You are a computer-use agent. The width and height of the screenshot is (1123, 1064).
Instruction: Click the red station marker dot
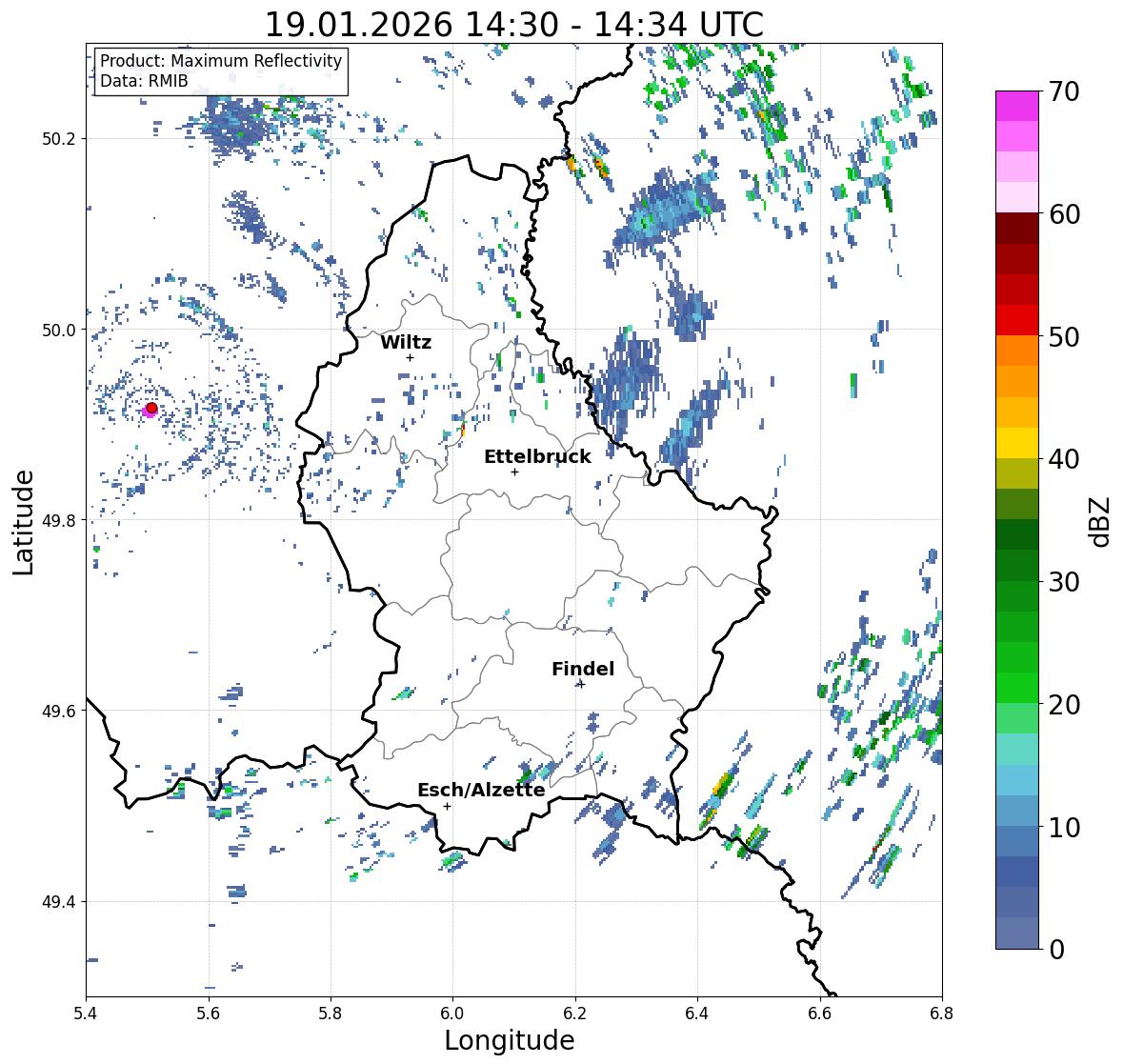(x=151, y=408)
